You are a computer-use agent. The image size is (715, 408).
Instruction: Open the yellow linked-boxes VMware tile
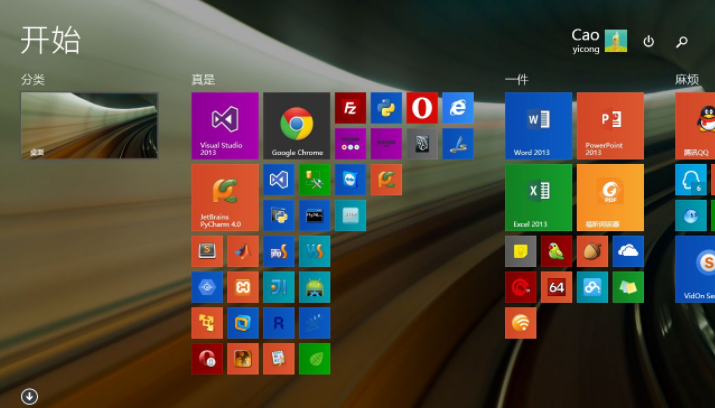(207, 323)
